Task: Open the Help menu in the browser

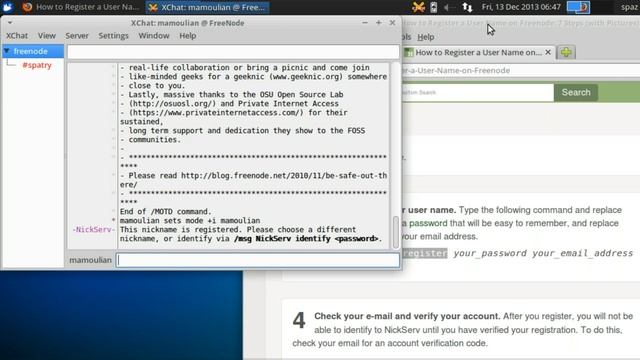Action: click(x=426, y=37)
